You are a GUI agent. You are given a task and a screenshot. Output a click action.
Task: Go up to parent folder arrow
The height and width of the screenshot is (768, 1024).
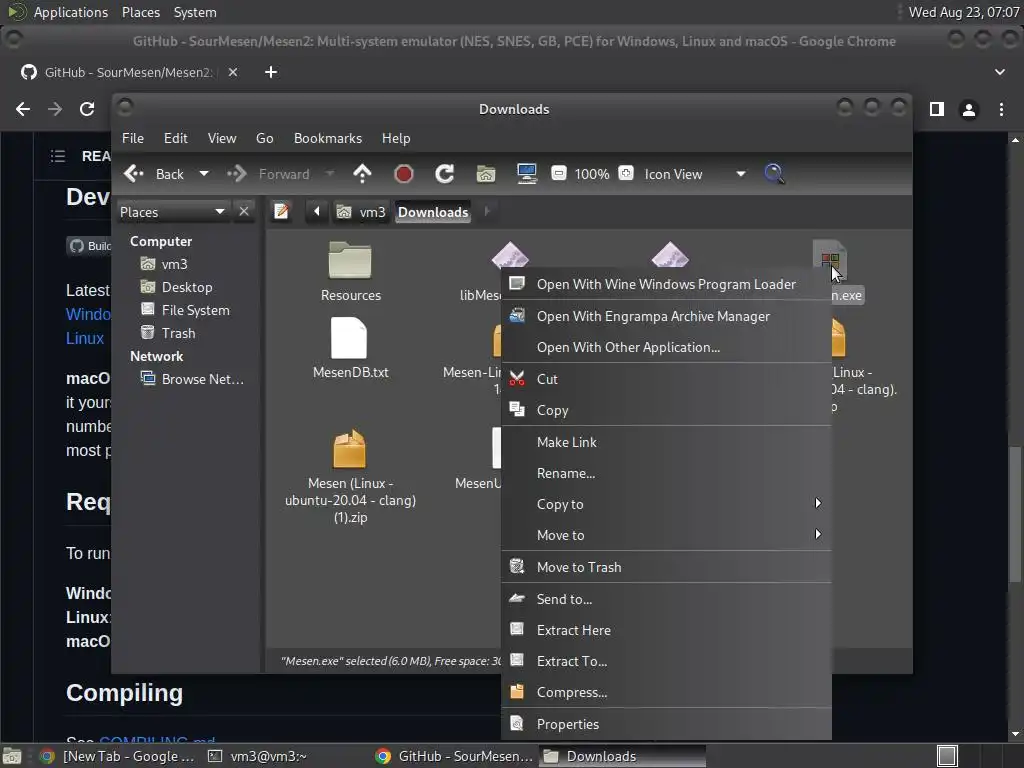(362, 174)
